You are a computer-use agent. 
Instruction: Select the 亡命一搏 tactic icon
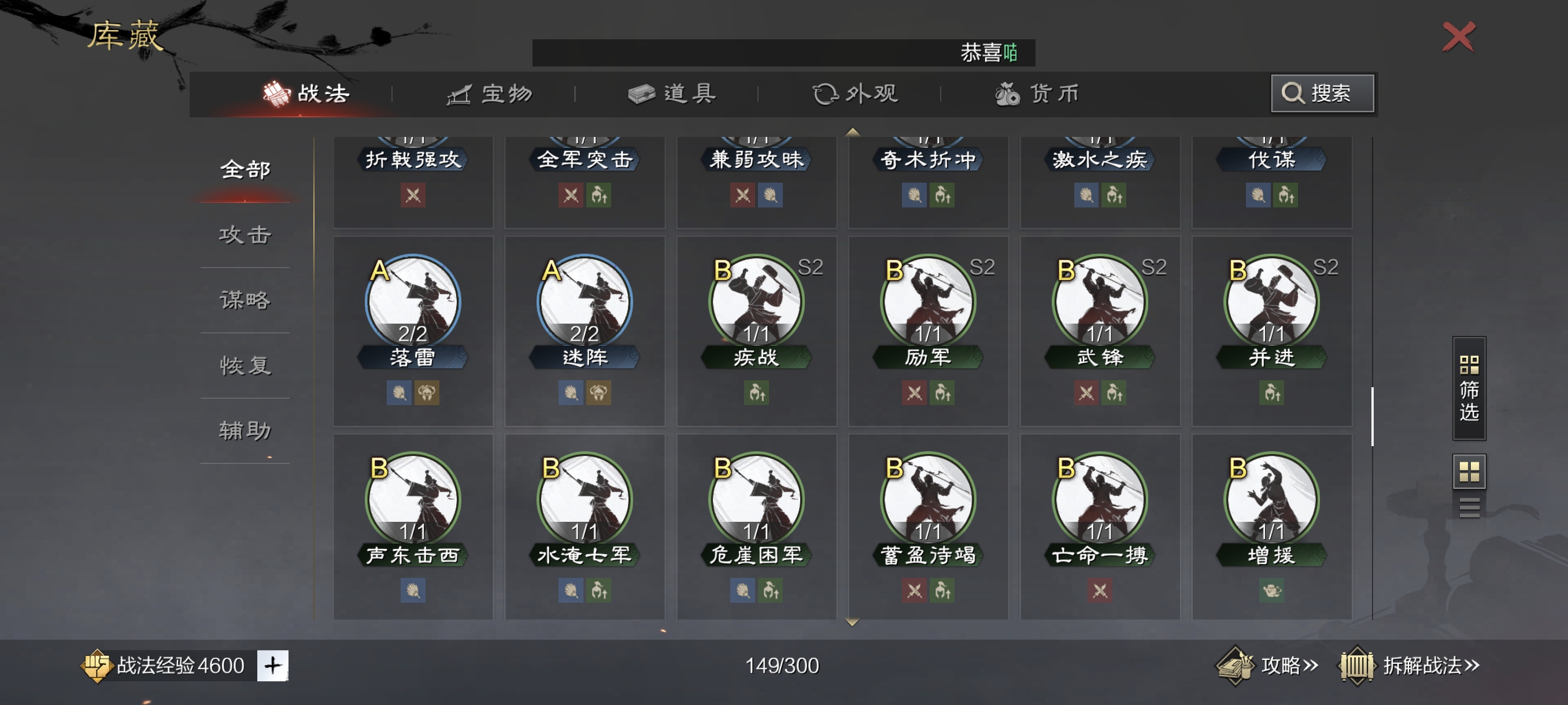(x=1100, y=499)
